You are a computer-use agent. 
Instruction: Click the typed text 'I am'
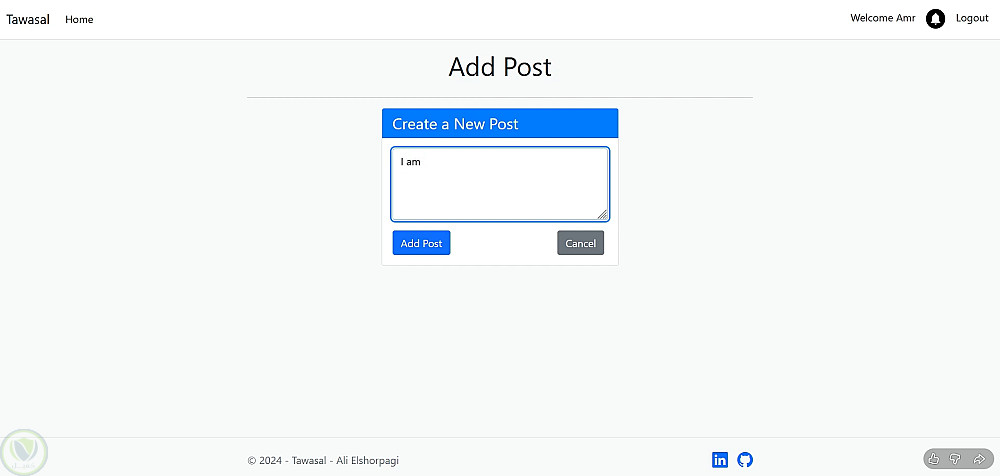(410, 162)
